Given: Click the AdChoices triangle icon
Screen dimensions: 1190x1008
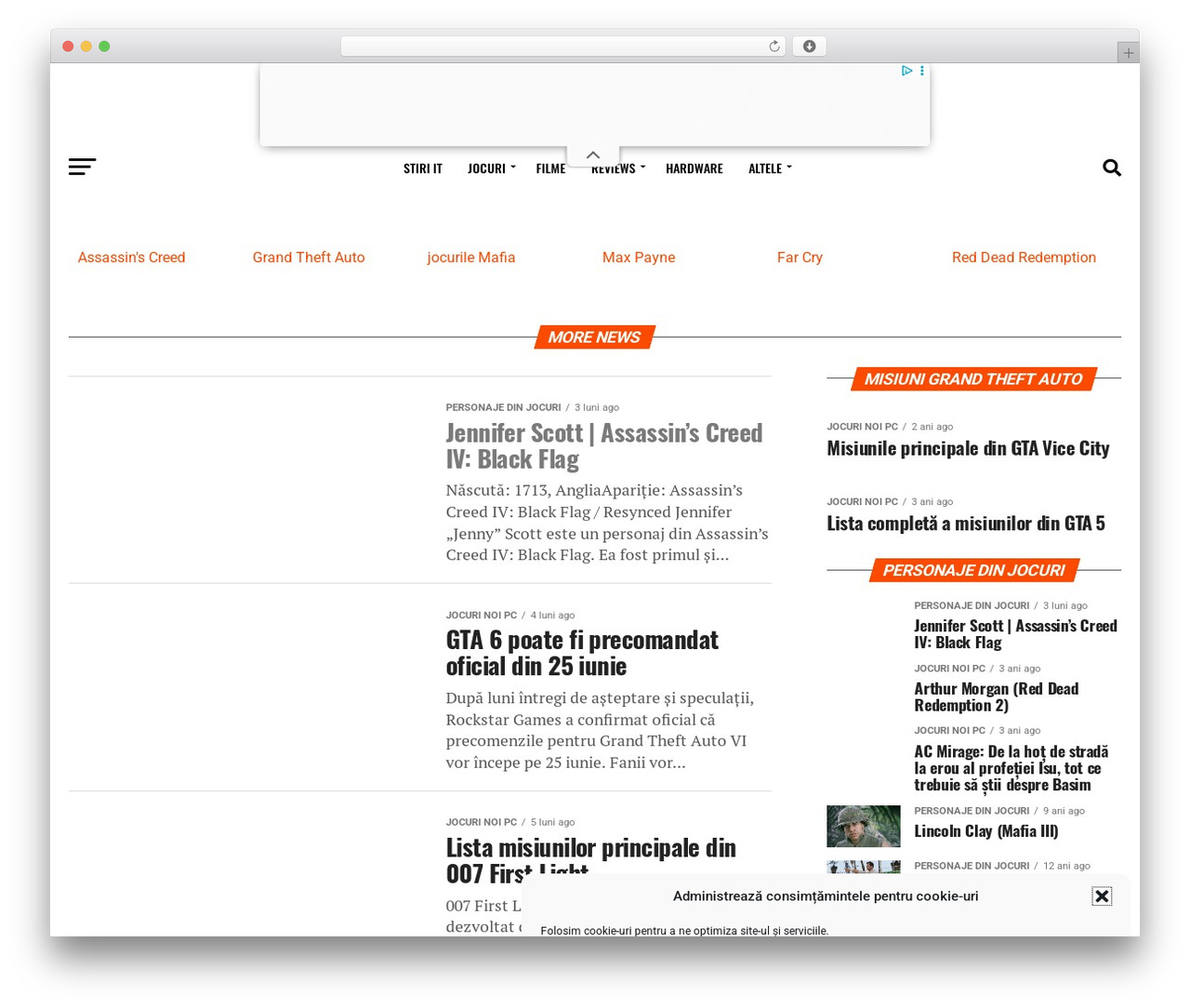Looking at the screenshot, I should pos(906,71).
